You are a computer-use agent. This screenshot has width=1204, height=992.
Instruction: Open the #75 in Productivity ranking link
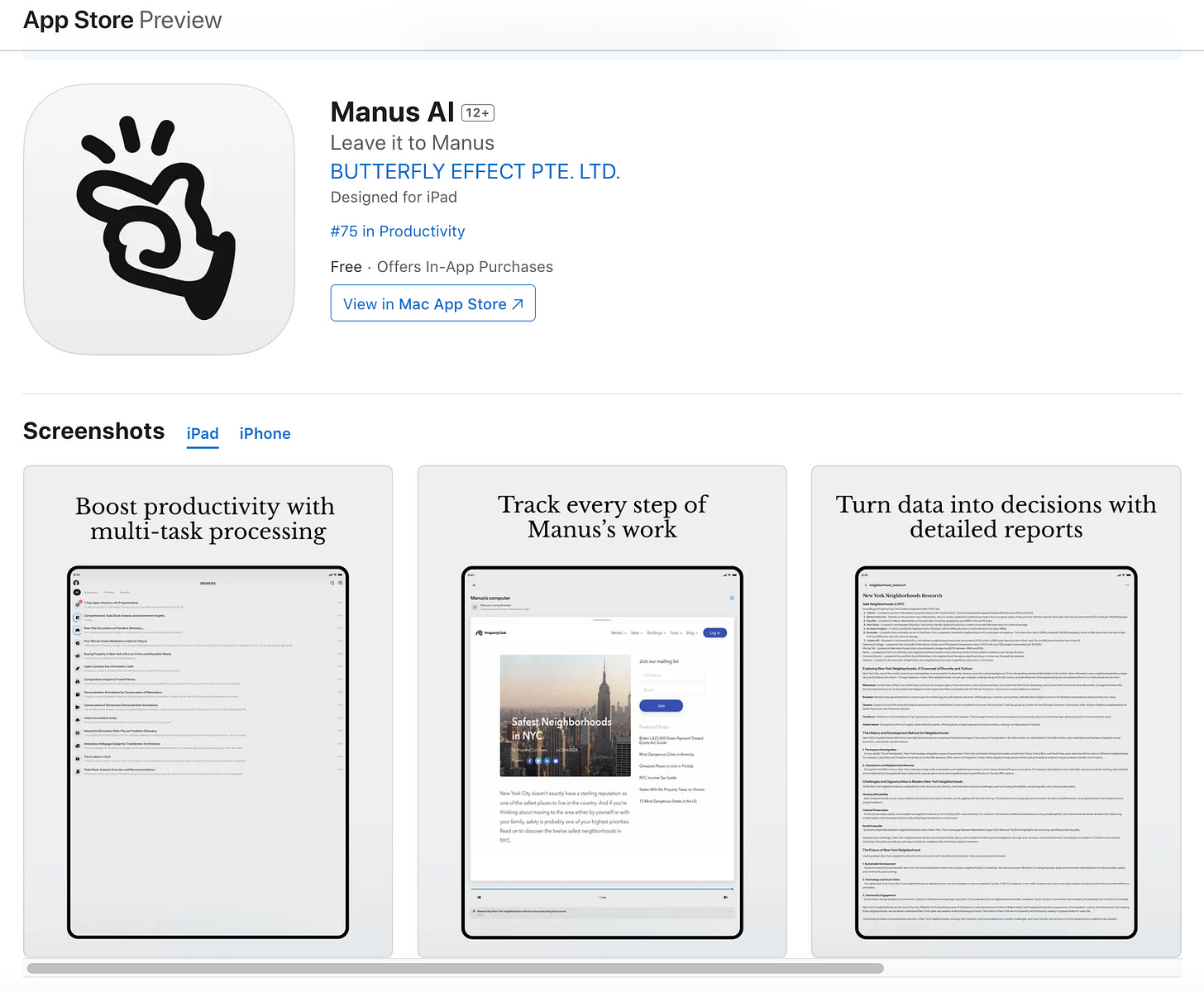click(x=398, y=231)
